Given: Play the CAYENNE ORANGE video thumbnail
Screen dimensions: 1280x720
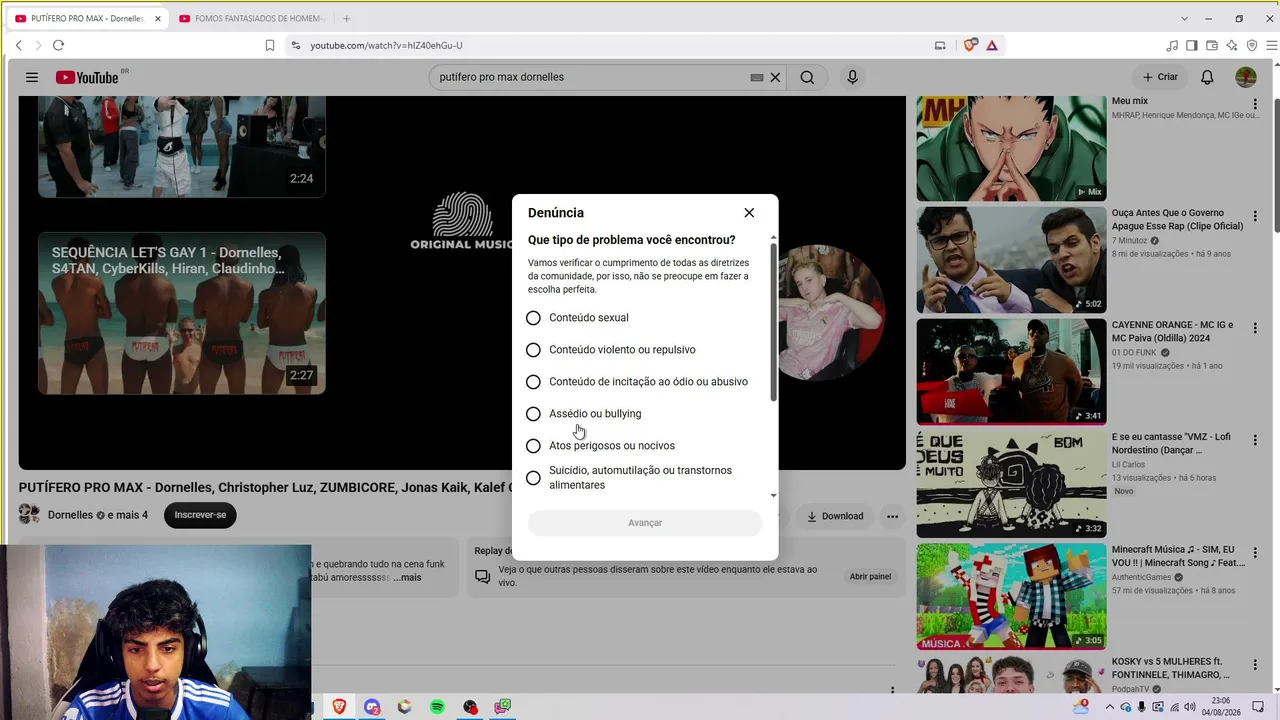Looking at the screenshot, I should (x=1011, y=372).
